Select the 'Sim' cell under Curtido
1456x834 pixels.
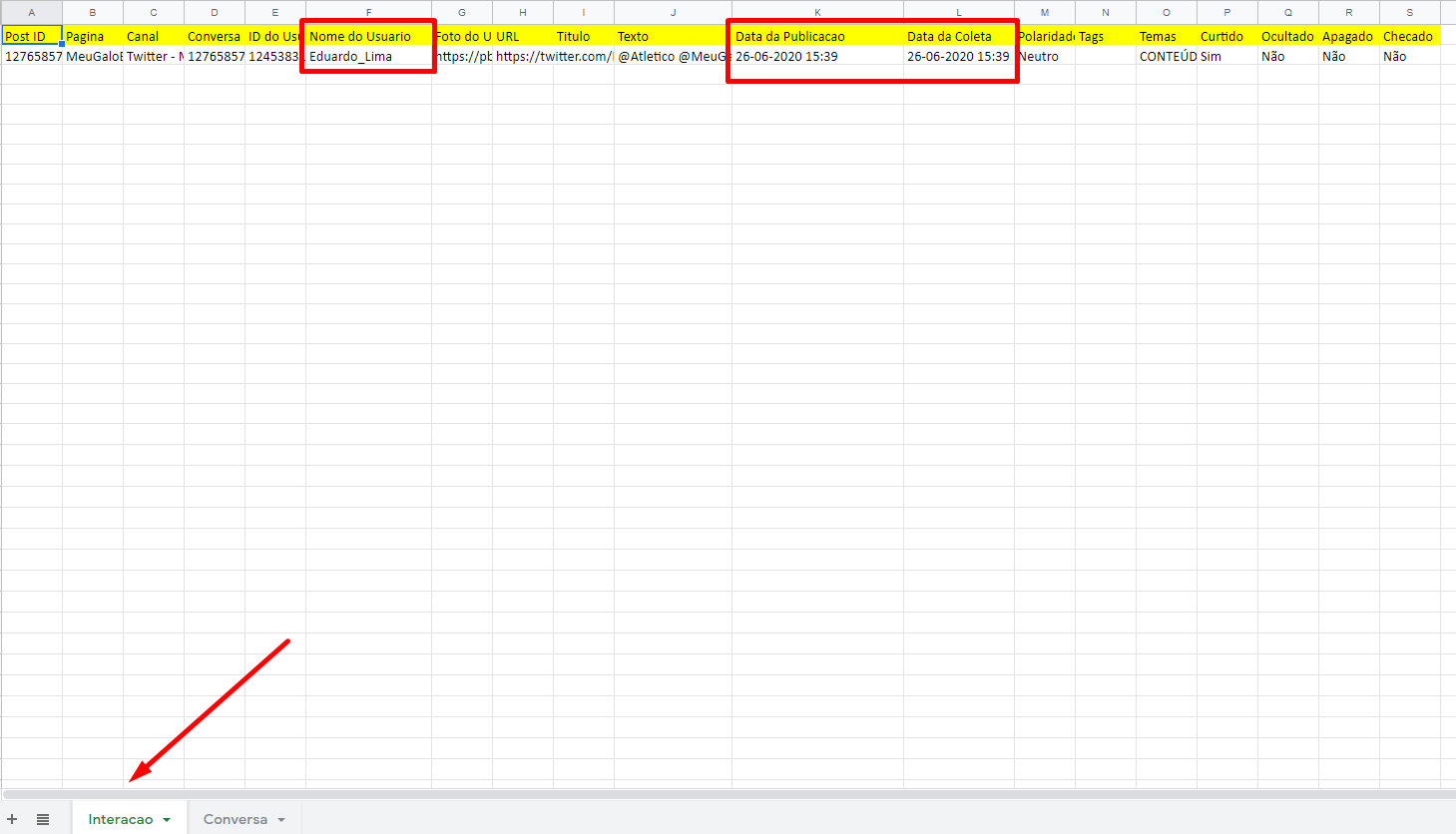click(x=1227, y=56)
